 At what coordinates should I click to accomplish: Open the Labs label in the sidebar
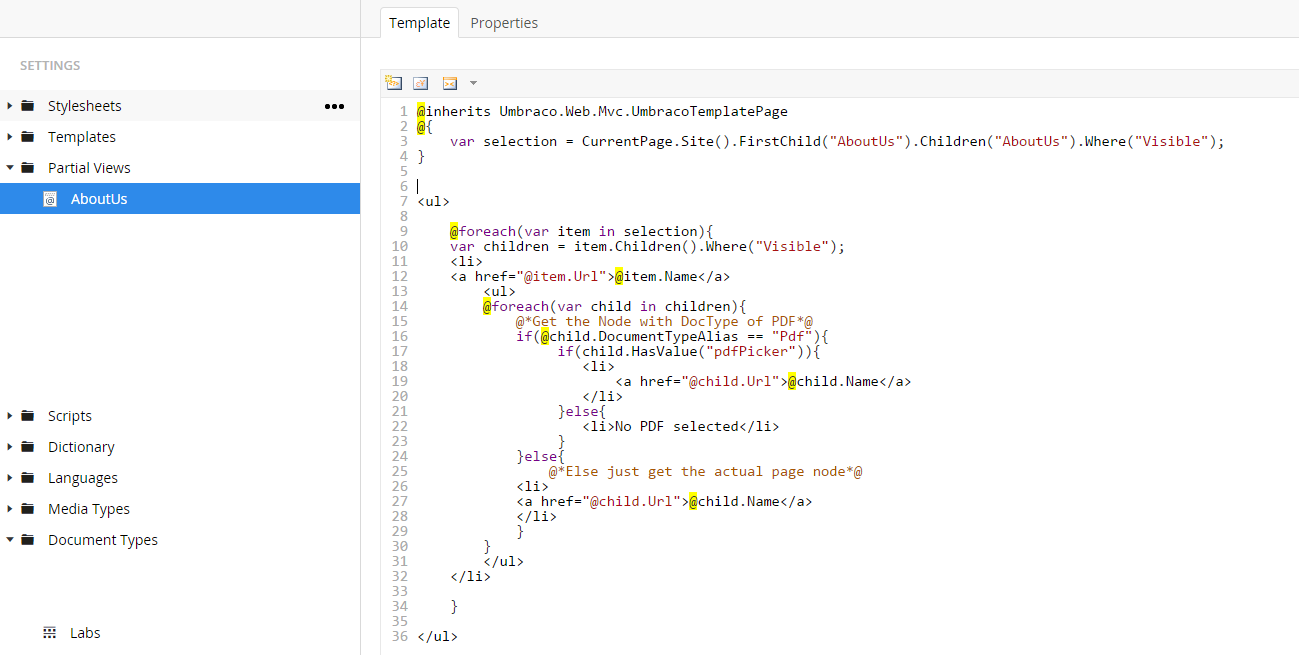click(85, 633)
